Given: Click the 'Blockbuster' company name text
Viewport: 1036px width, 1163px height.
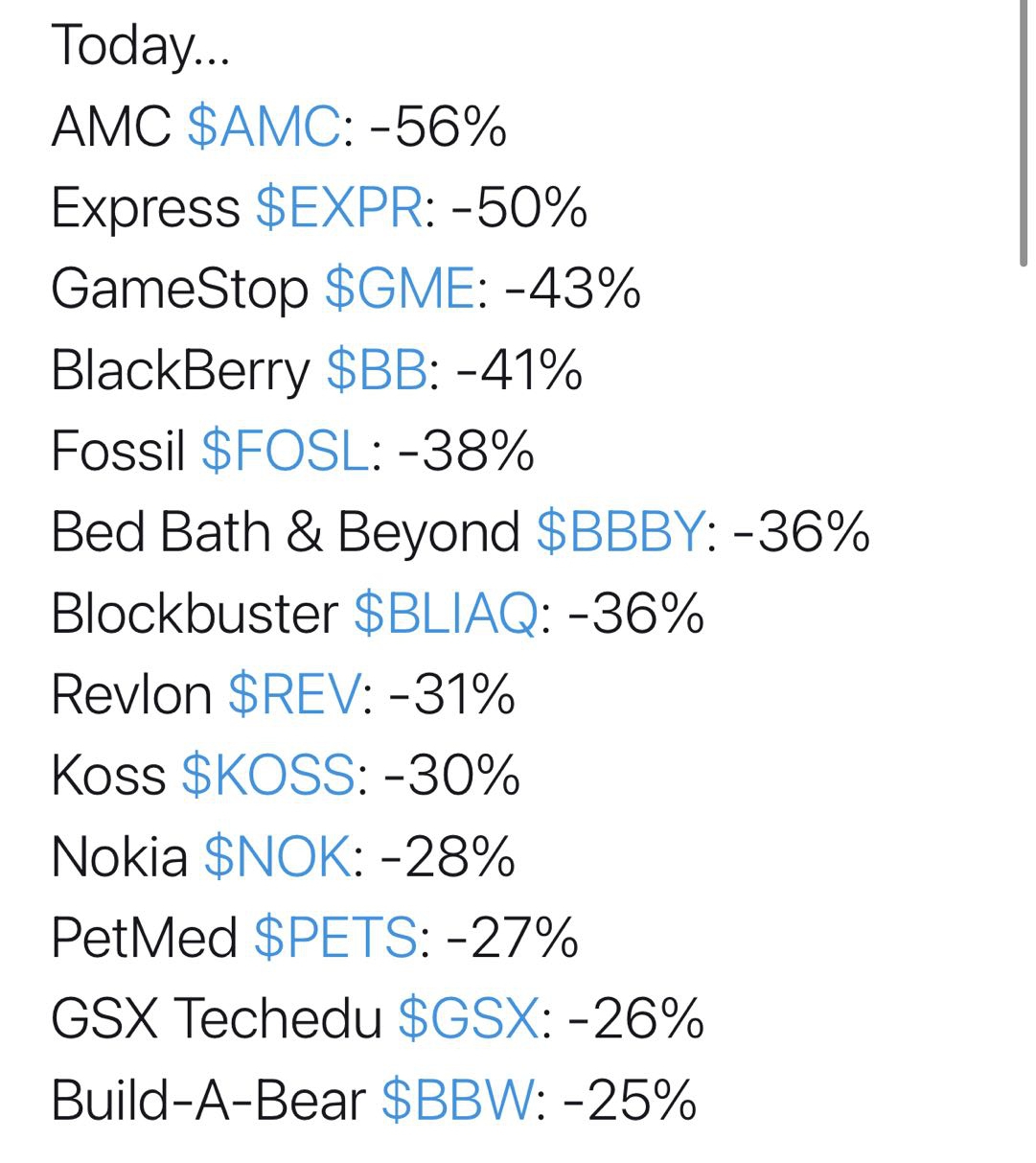Looking at the screenshot, I should coord(194,613).
